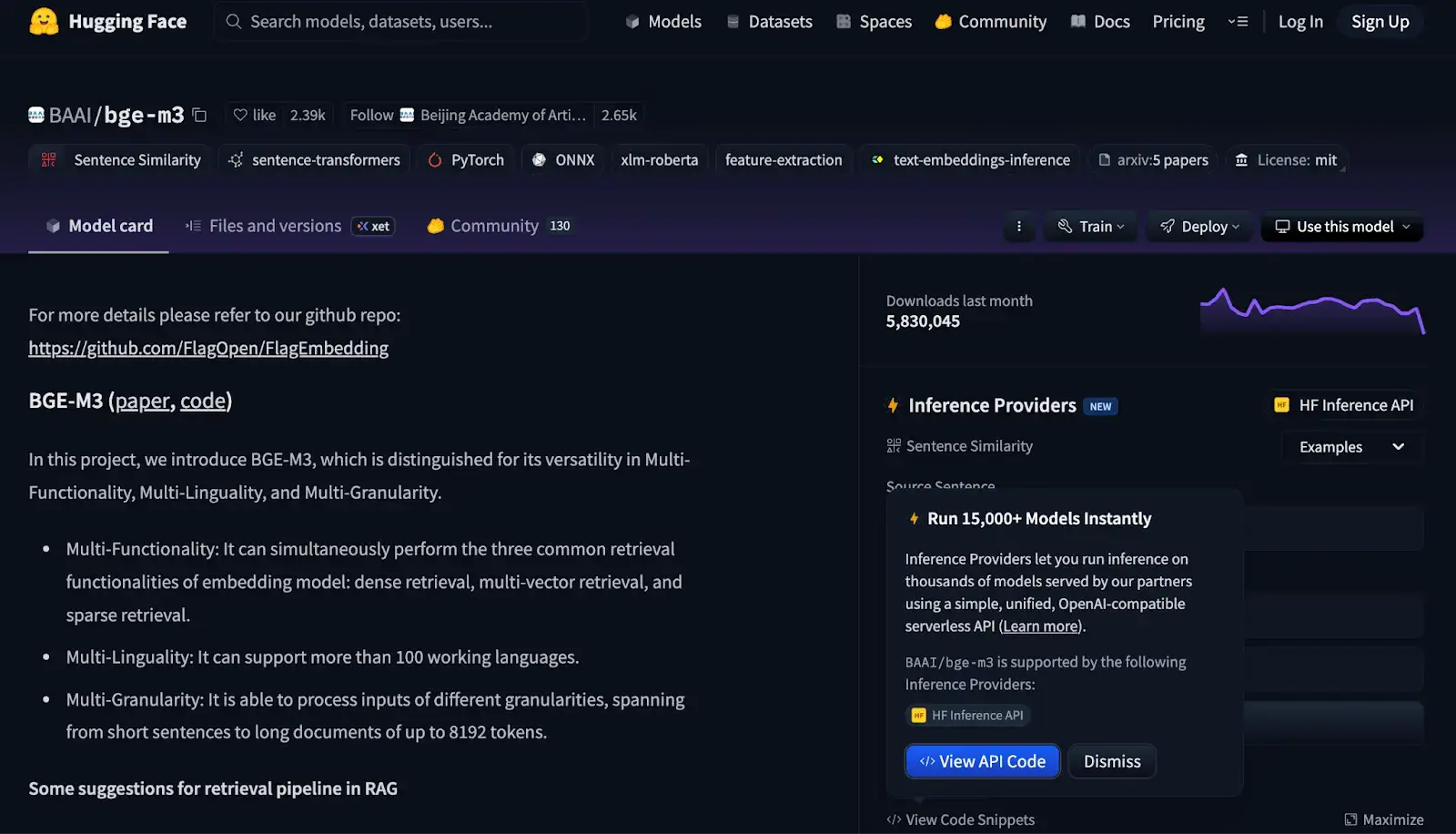The height and width of the screenshot is (834, 1456).
Task: Open the Community tab
Action: (494, 226)
